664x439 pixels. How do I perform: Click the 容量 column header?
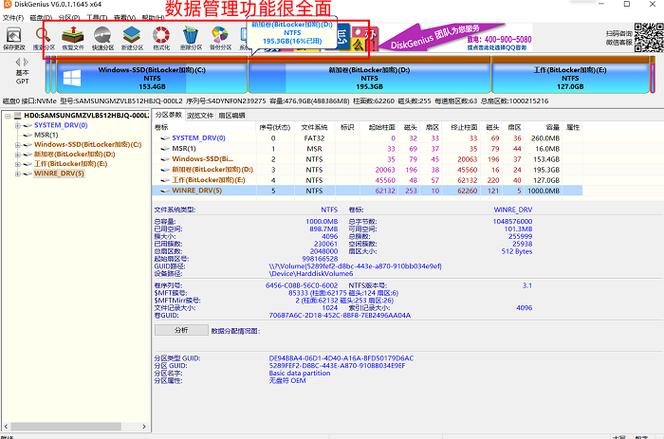tap(552, 127)
